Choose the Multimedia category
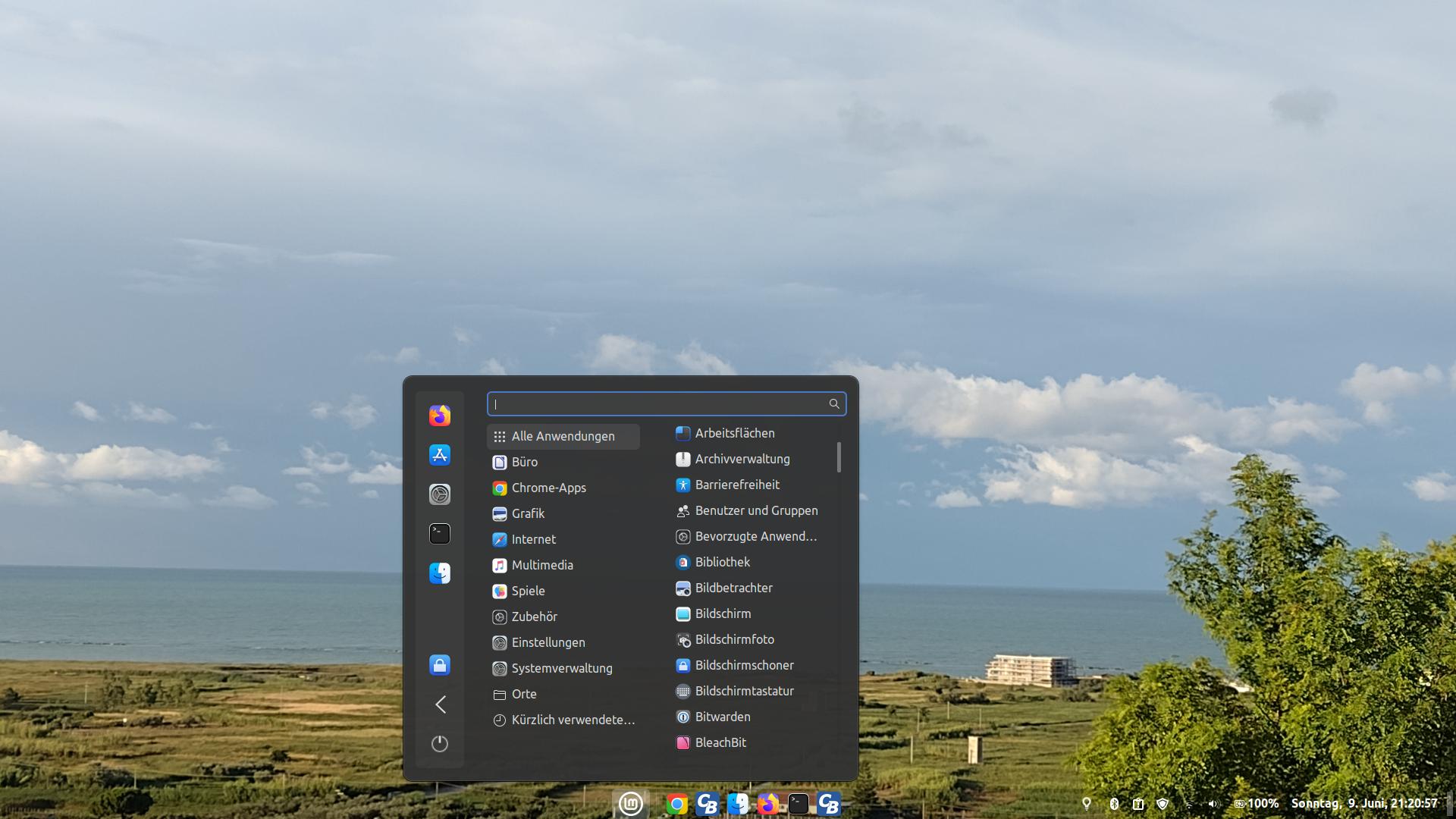The image size is (1456, 819). [x=541, y=565]
